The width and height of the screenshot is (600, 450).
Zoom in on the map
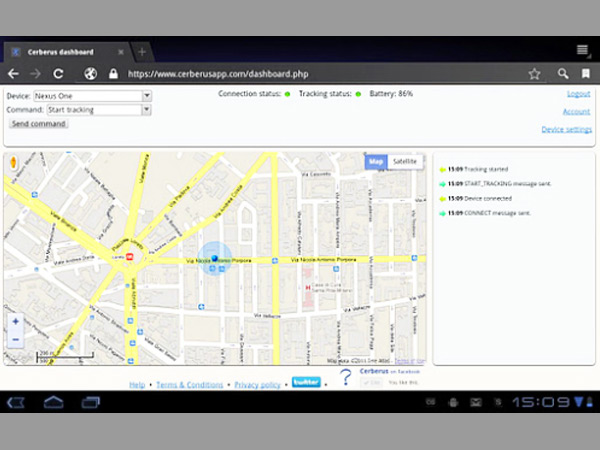click(x=15, y=322)
